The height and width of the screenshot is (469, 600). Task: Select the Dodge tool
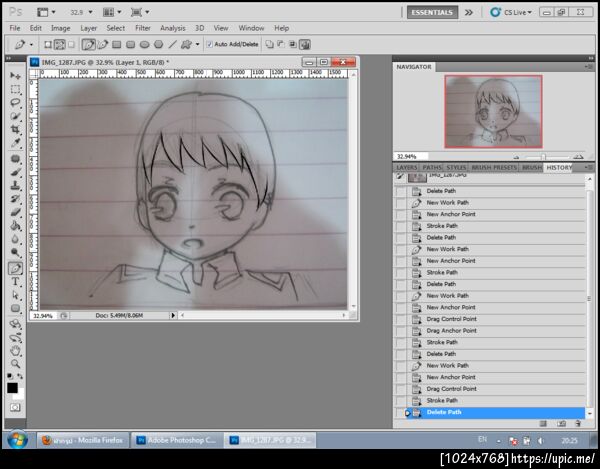[15, 252]
